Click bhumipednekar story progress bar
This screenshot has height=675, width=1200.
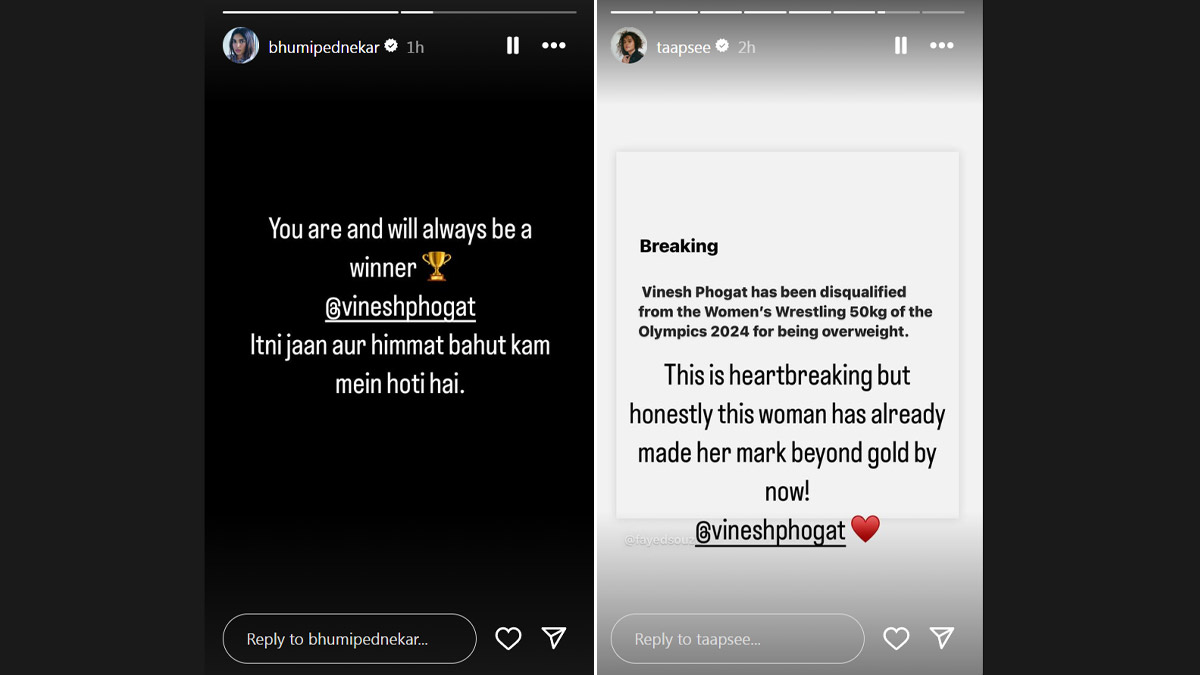click(399, 12)
